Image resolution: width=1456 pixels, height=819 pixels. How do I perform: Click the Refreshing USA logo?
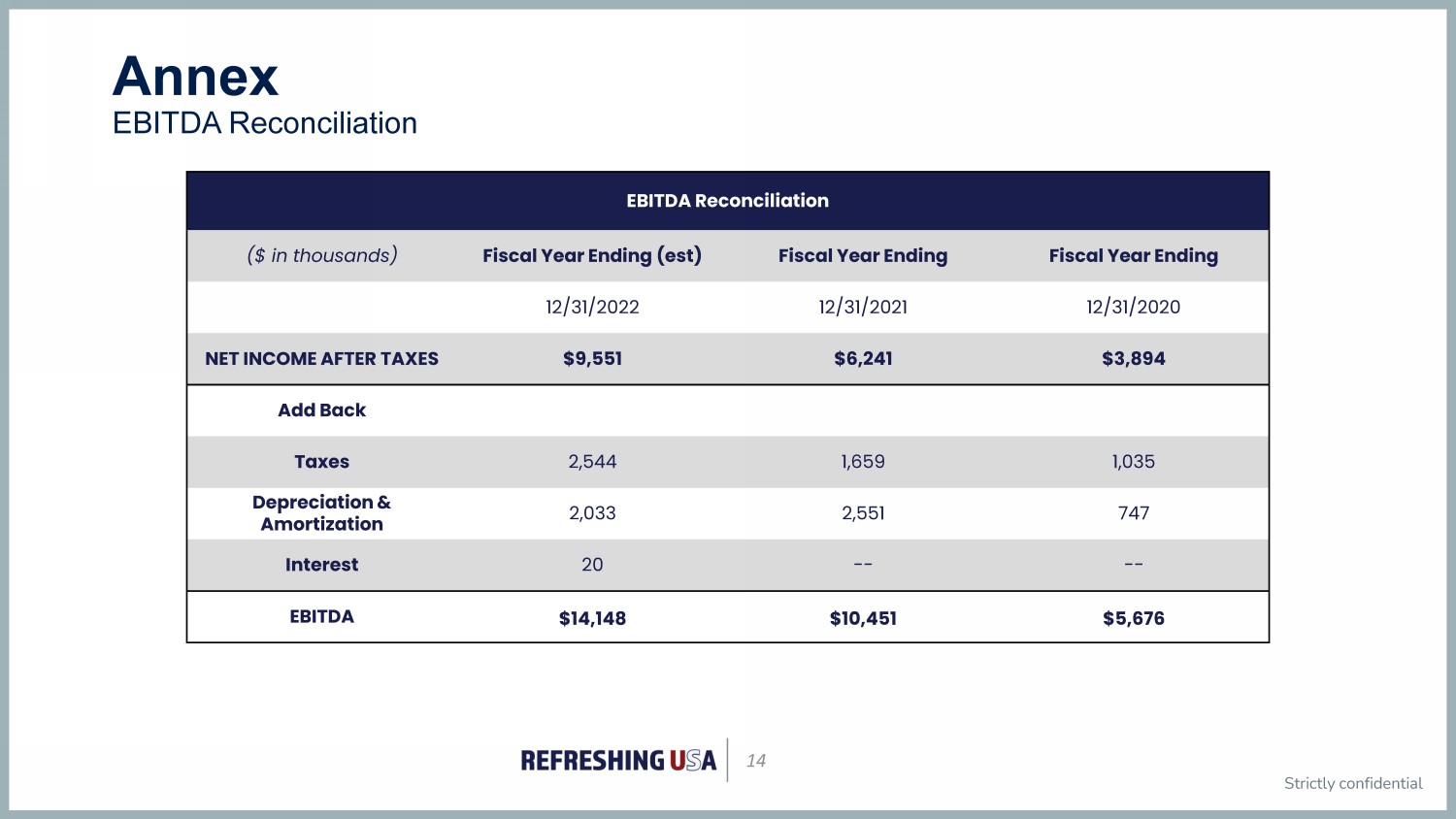coord(618,761)
